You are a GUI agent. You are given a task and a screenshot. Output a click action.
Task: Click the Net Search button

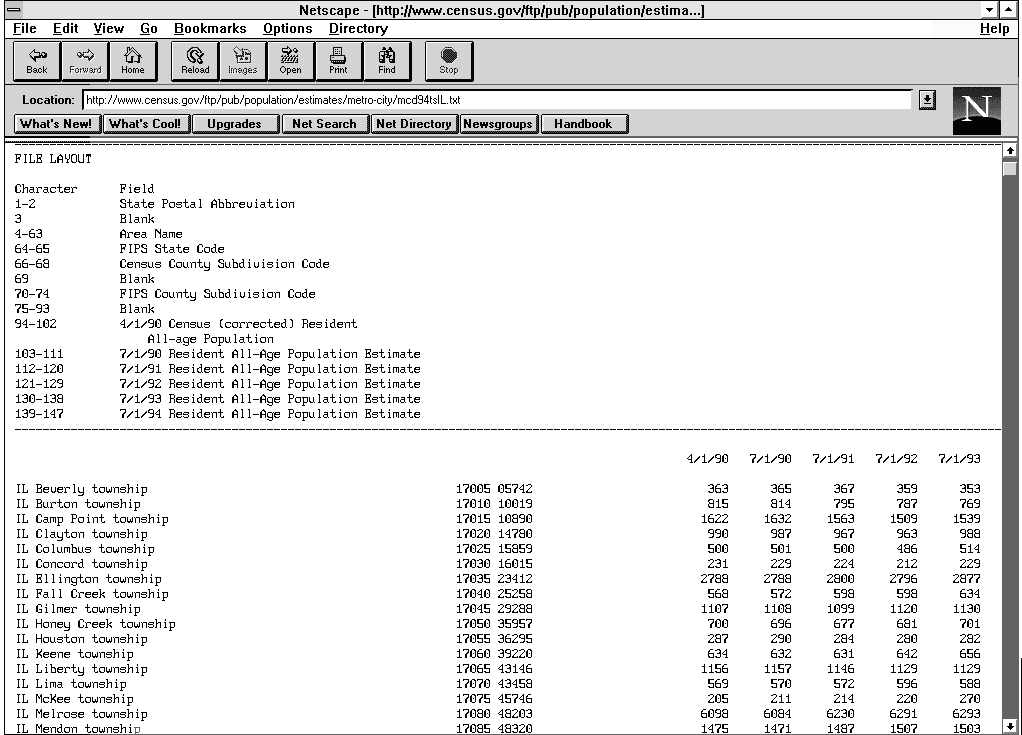coord(325,124)
